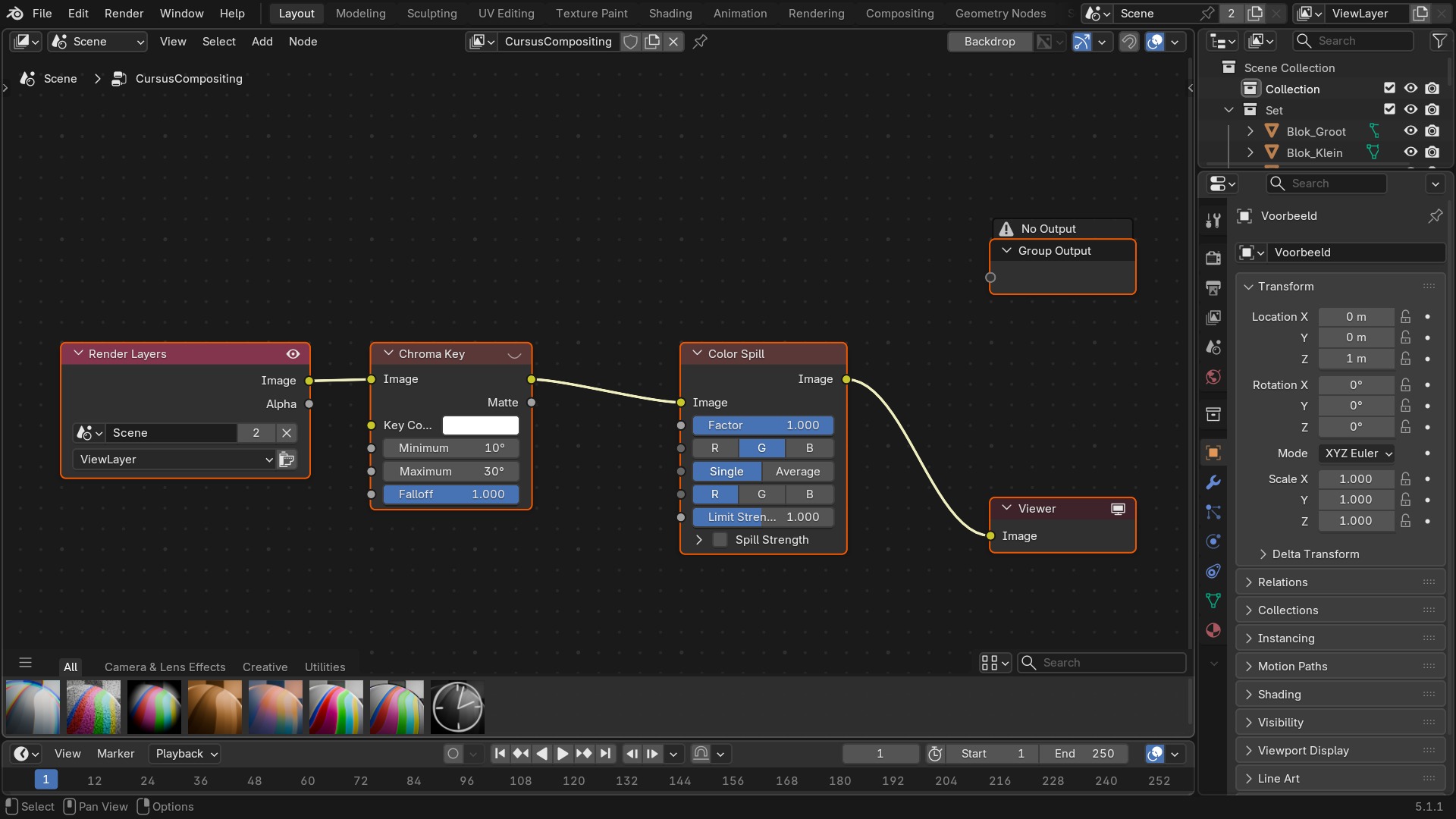Open the Scene properties tab

coord(1213,347)
